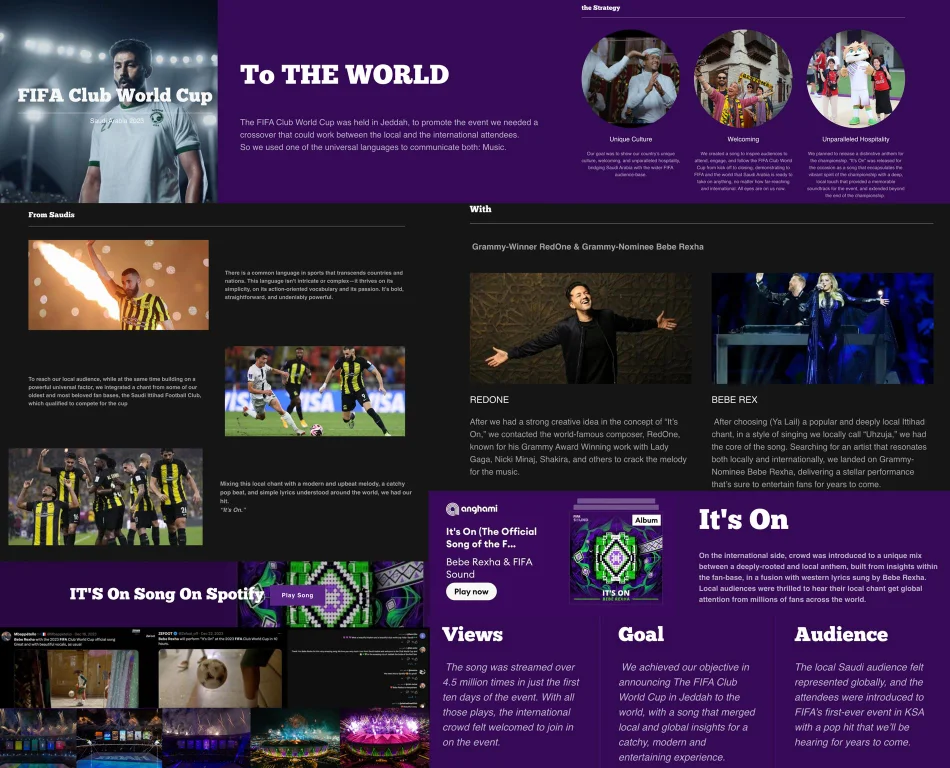Click the From Saudis section label
Image resolution: width=950 pixels, height=768 pixels.
51,214
